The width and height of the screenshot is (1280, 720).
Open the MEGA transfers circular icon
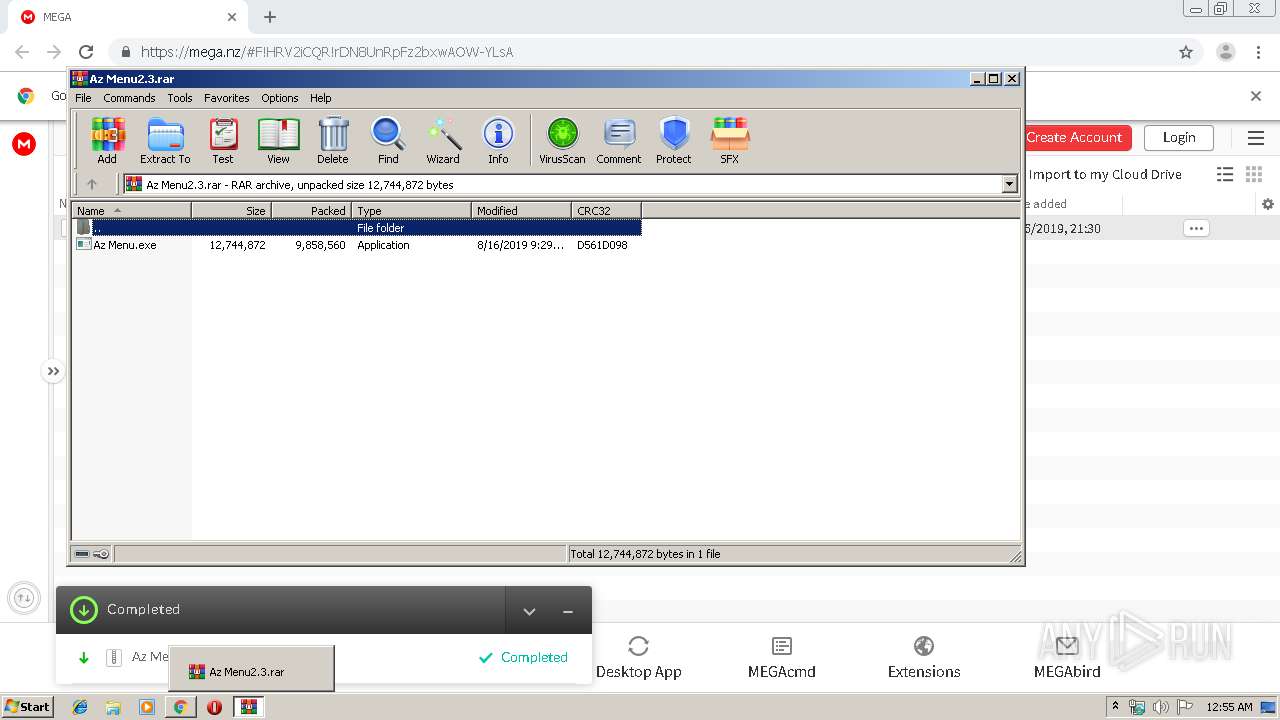point(24,598)
